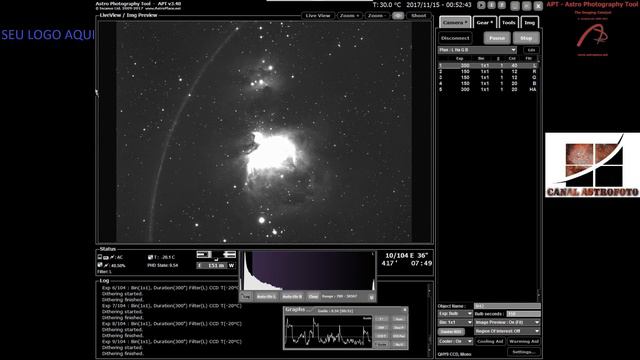Image resolution: width=640 pixels, height=360 pixels.
Task: Click the play icon in the title bar
Action: click(481, 5)
